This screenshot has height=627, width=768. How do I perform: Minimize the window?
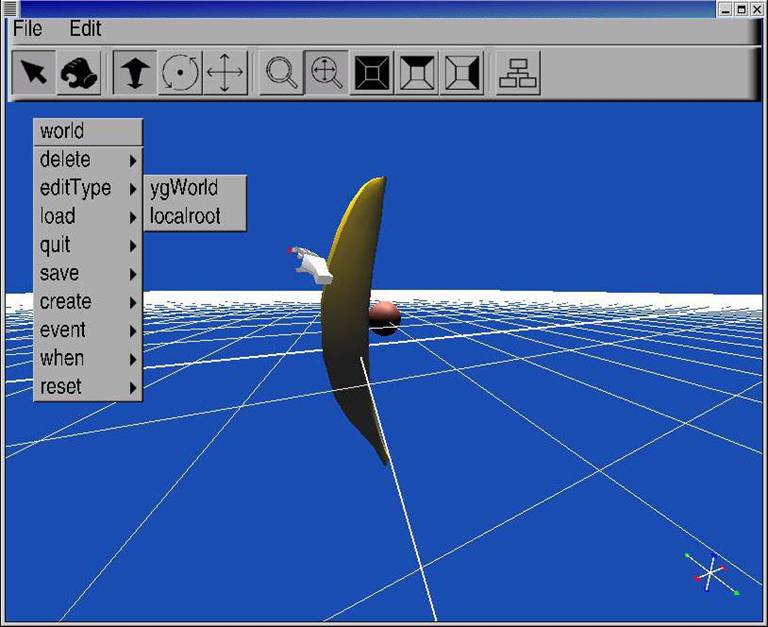coord(726,9)
